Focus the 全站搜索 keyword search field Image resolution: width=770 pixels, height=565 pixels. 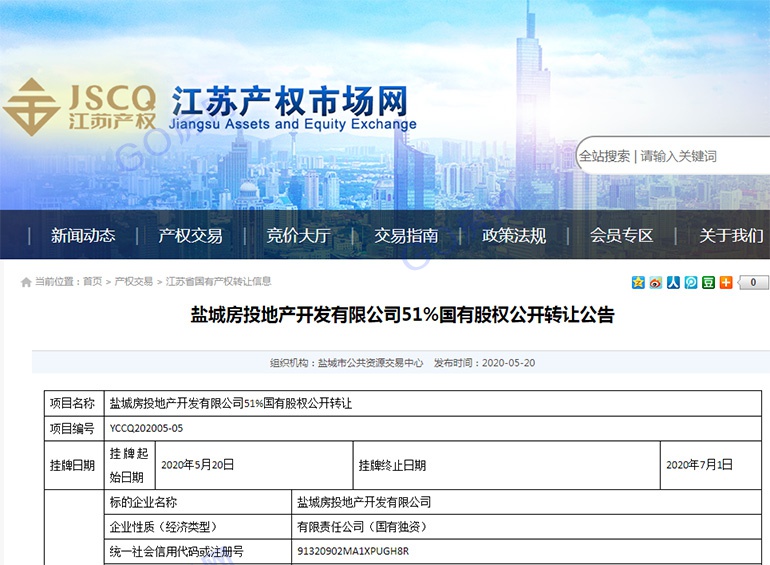[673, 156]
